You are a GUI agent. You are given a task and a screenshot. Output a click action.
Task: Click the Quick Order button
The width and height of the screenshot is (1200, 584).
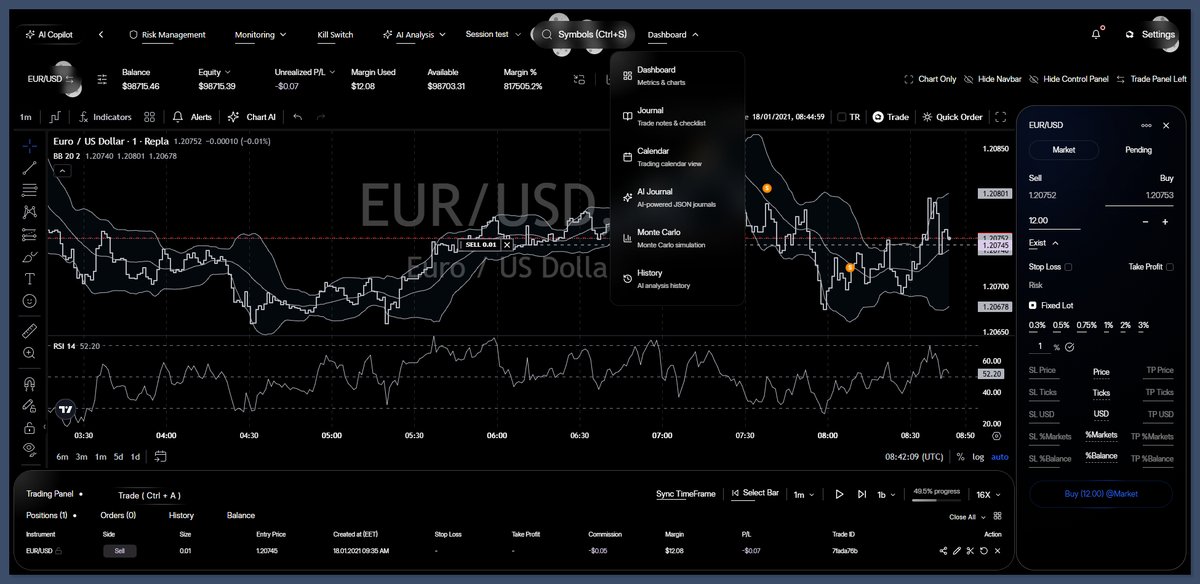(x=952, y=117)
